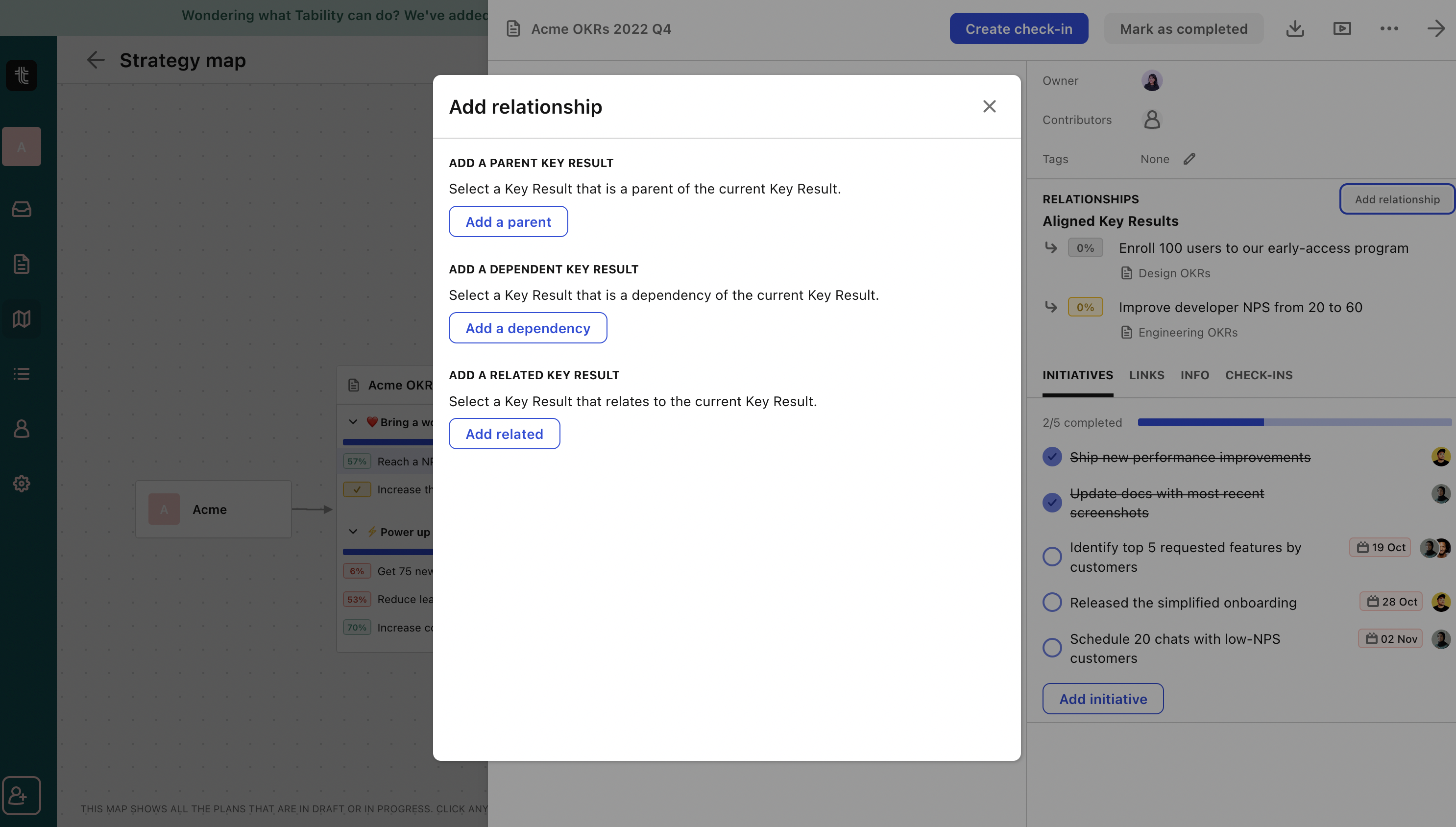Image resolution: width=1456 pixels, height=827 pixels.
Task: Switch to the CHECK-INS tab
Action: [x=1259, y=375]
